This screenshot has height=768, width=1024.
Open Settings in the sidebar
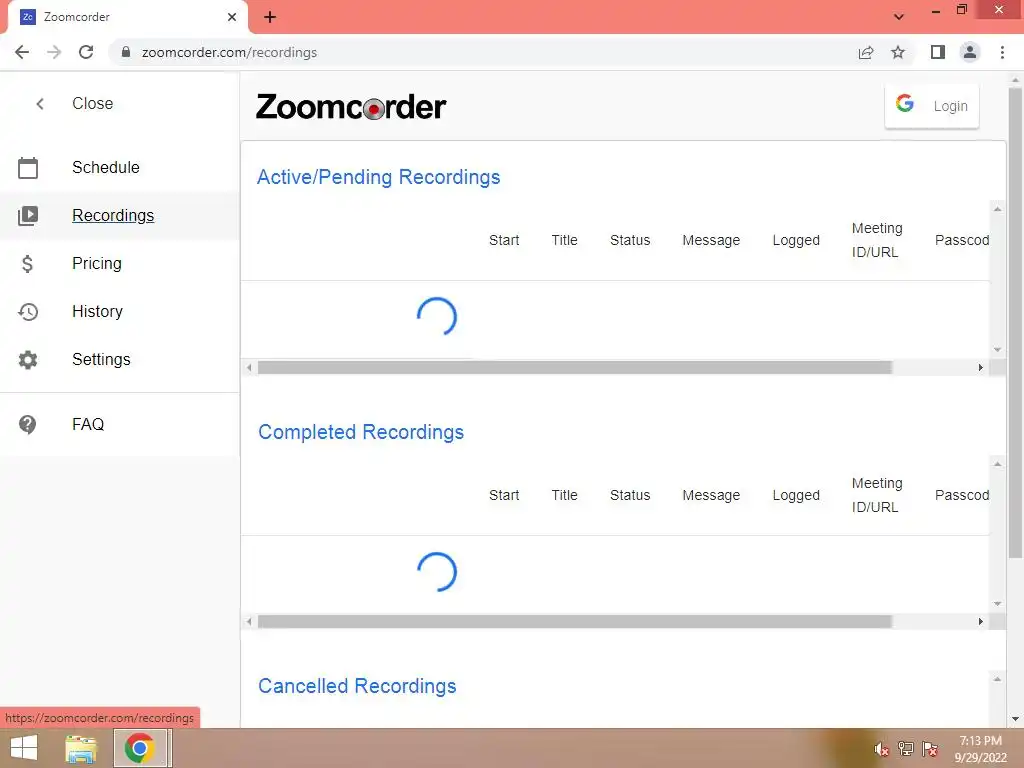click(101, 360)
